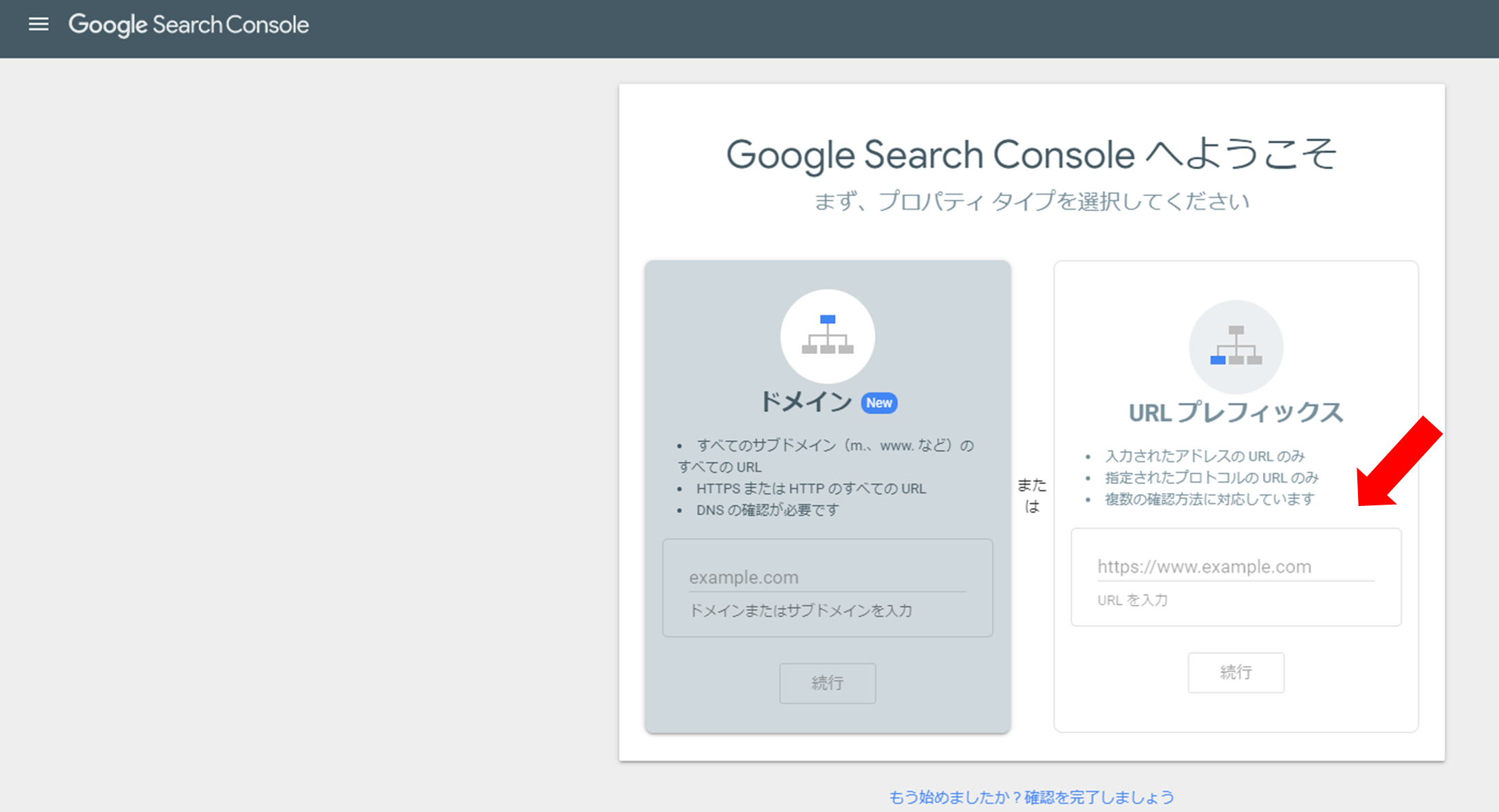Click the すべてのサブドメイン bullet text
The image size is (1499, 812).
click(826, 456)
